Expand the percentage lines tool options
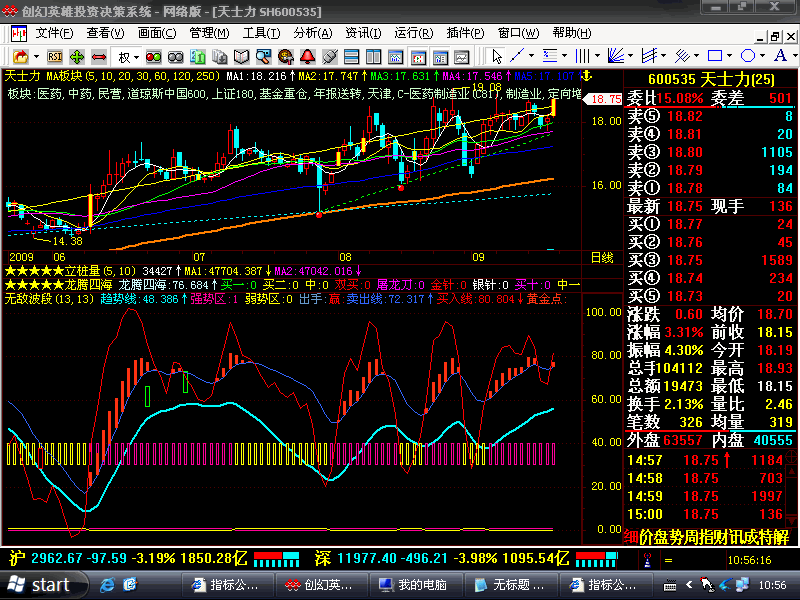This screenshot has width=800, height=600. point(564,56)
